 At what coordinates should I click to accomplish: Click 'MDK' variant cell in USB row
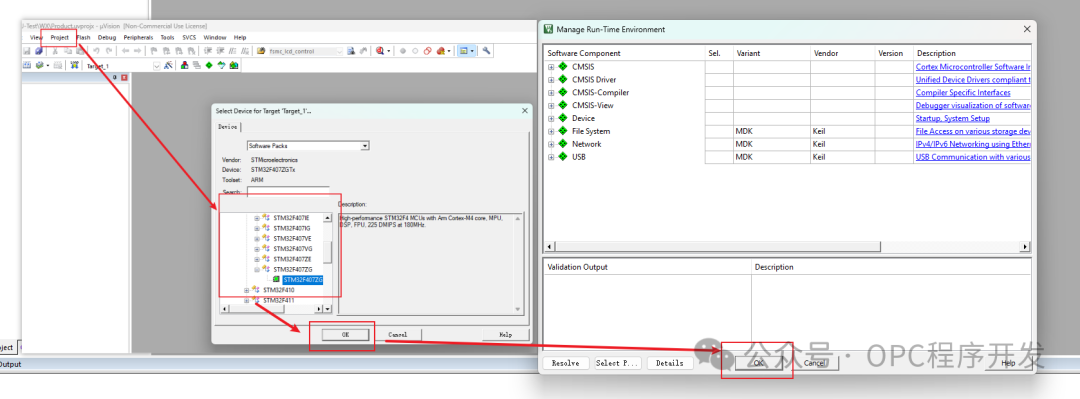771,157
